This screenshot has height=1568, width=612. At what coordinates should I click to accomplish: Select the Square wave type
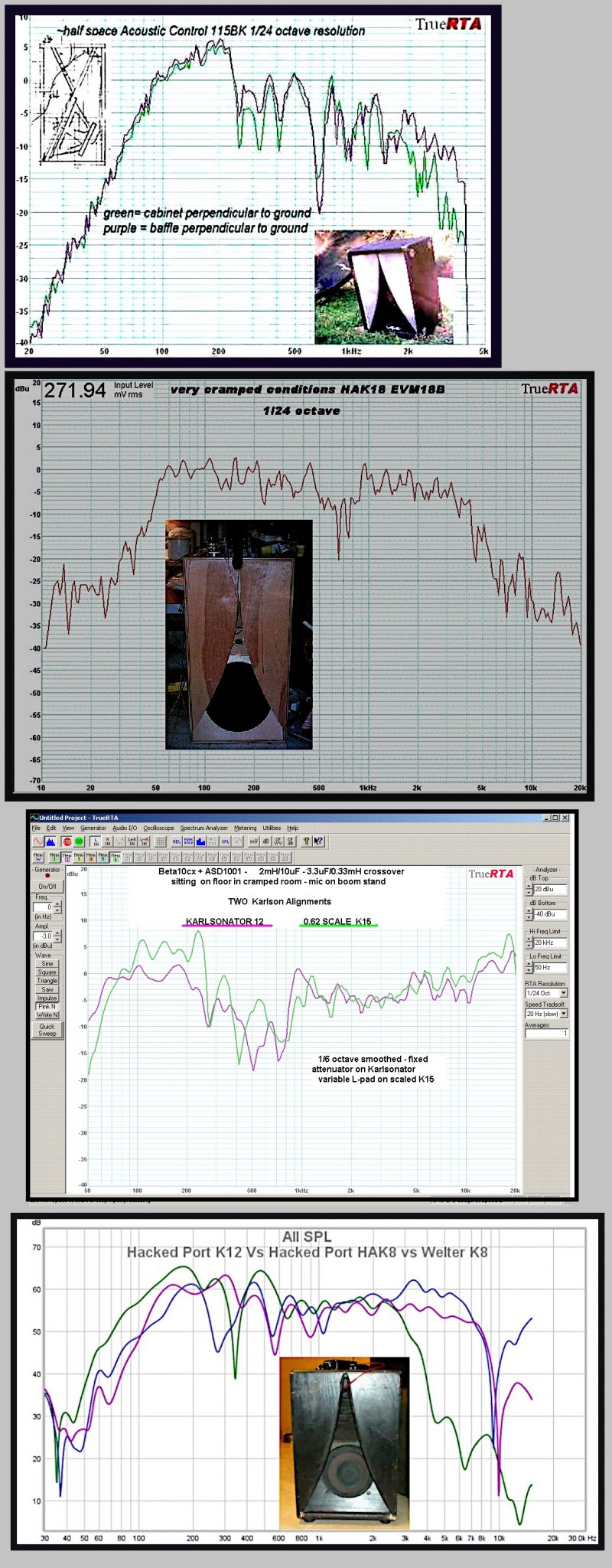tap(47, 972)
